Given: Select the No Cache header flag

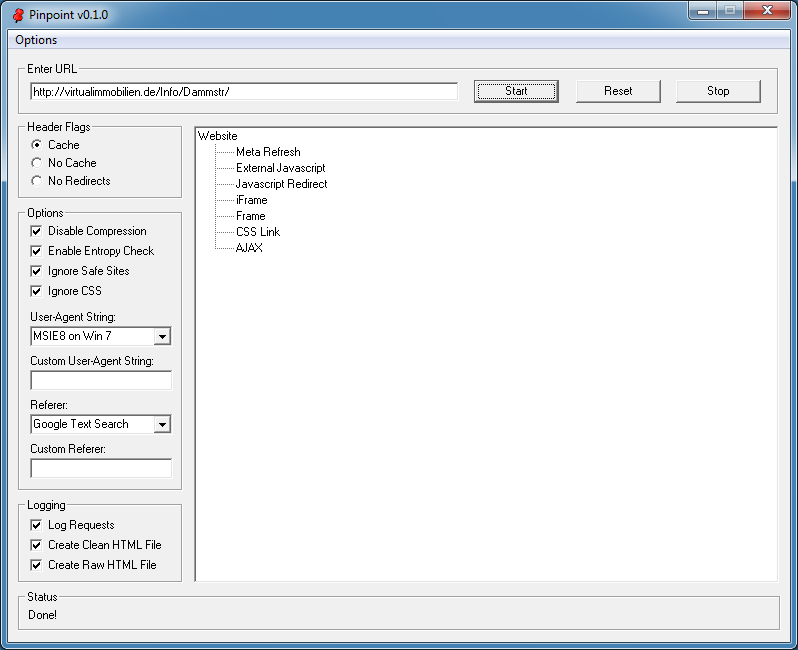Looking at the screenshot, I should [x=37, y=163].
